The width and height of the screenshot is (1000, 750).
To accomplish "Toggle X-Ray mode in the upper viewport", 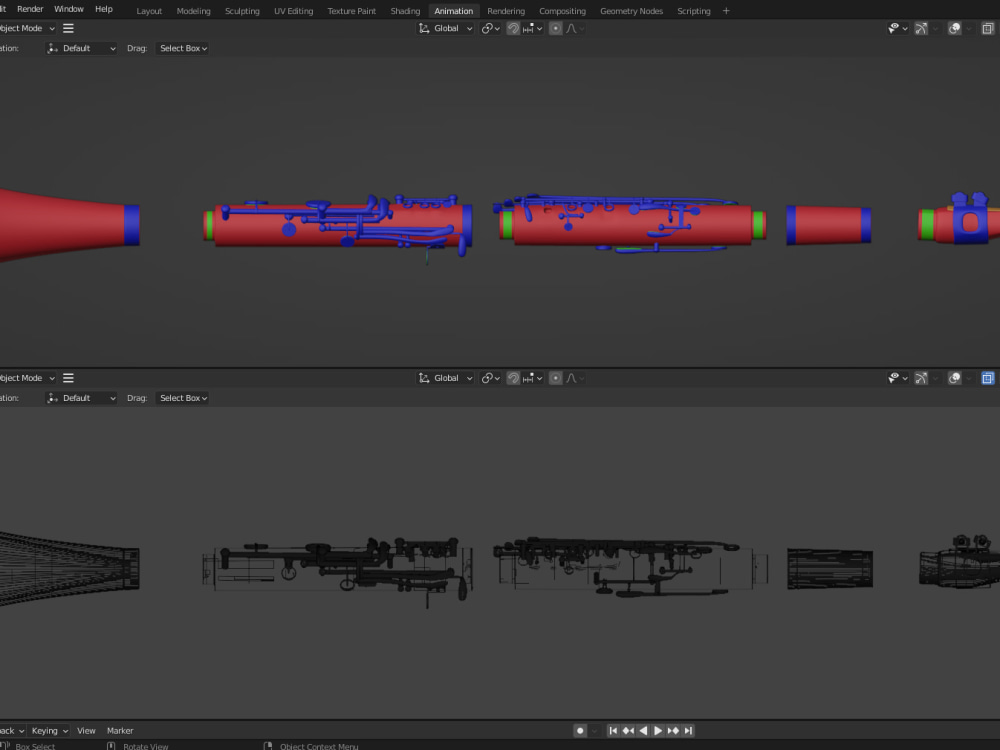I will [x=988, y=28].
